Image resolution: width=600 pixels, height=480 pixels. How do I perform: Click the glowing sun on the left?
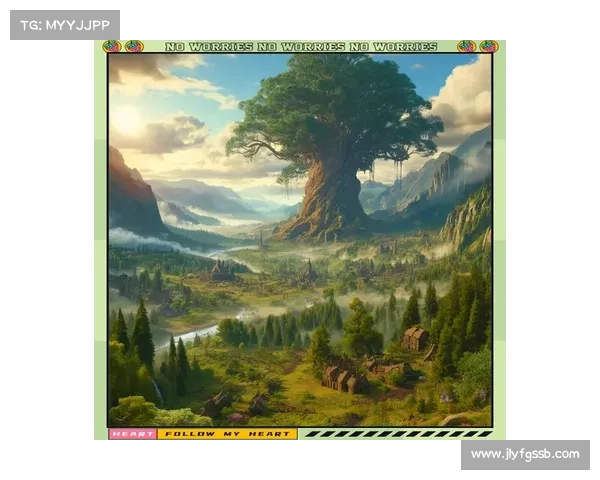[x=128, y=122]
